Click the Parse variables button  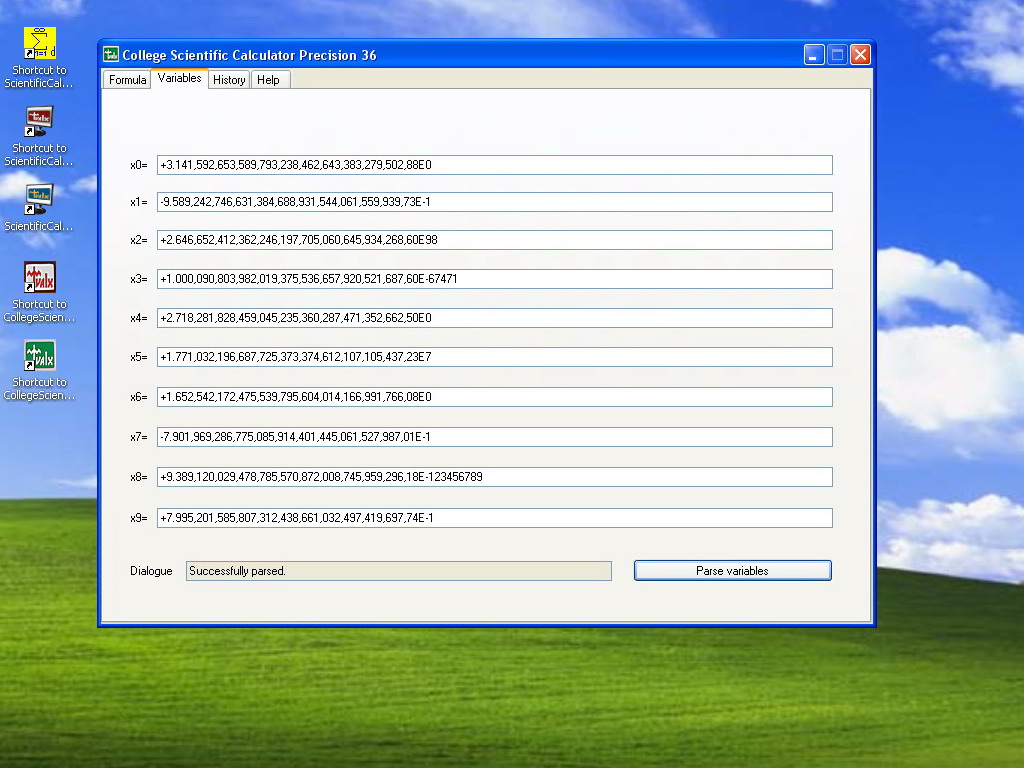[x=733, y=571]
